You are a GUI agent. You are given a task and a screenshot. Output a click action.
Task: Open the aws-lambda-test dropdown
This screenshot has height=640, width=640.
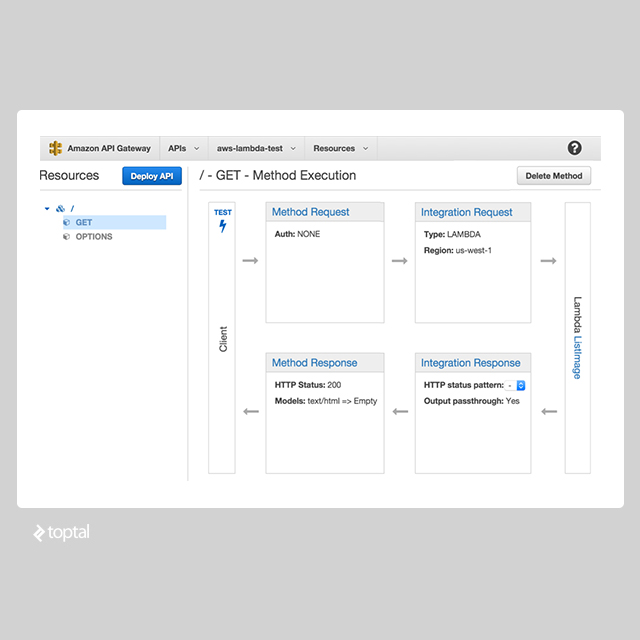[x=256, y=148]
